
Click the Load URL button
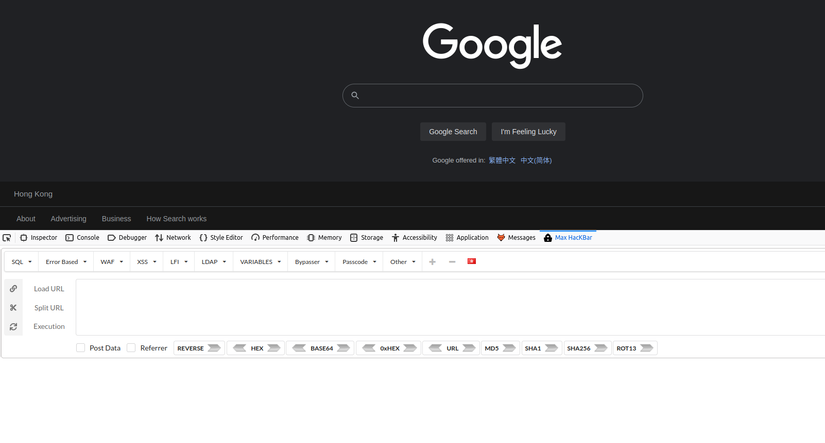[49, 289]
